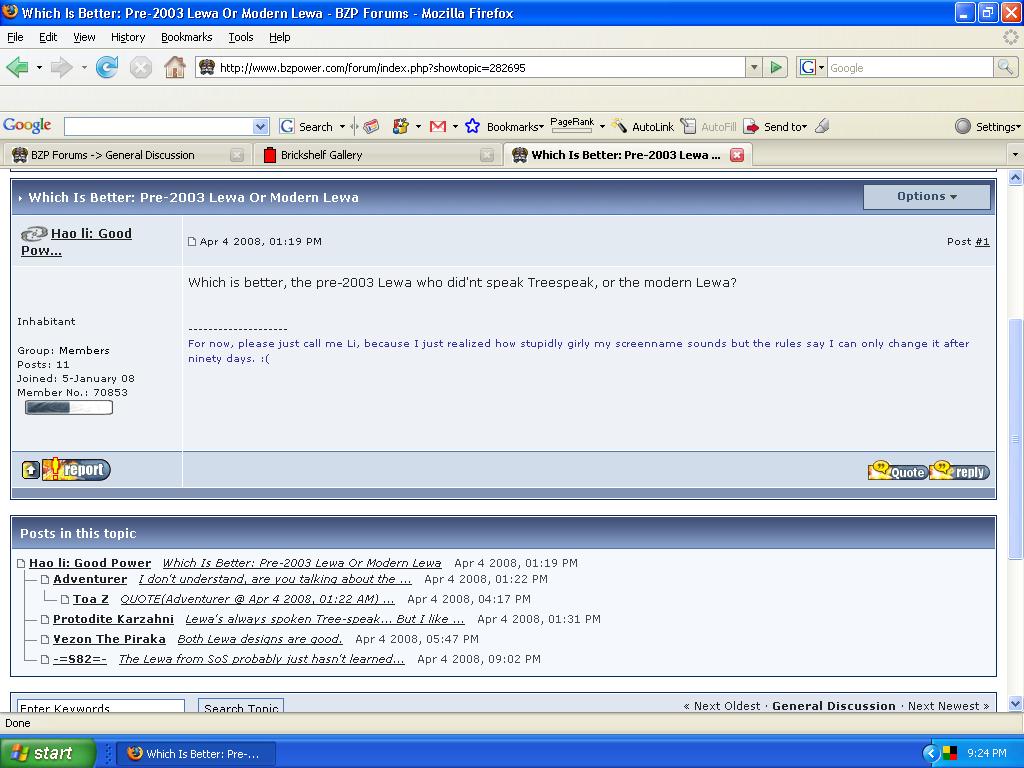This screenshot has height=768, width=1024.
Task: Open the Tools menu
Action: 240,37
